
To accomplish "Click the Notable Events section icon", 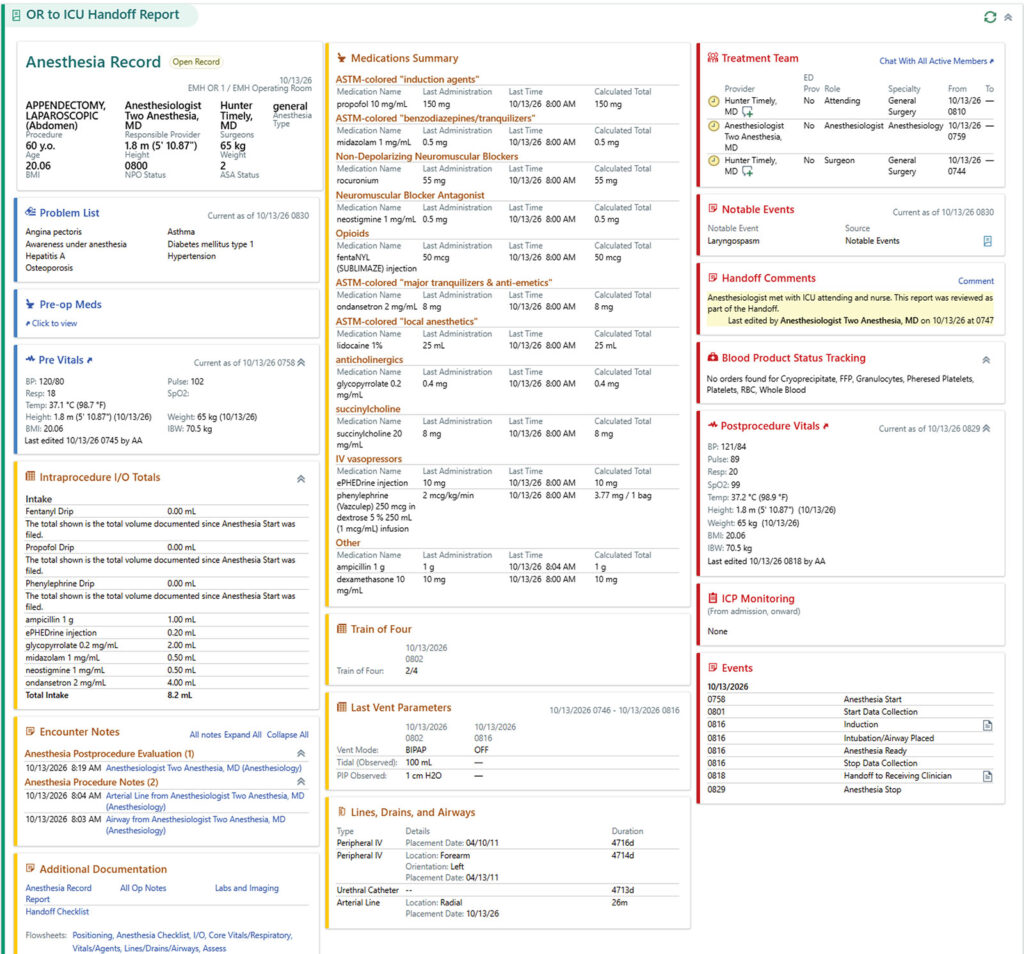I will [x=712, y=209].
